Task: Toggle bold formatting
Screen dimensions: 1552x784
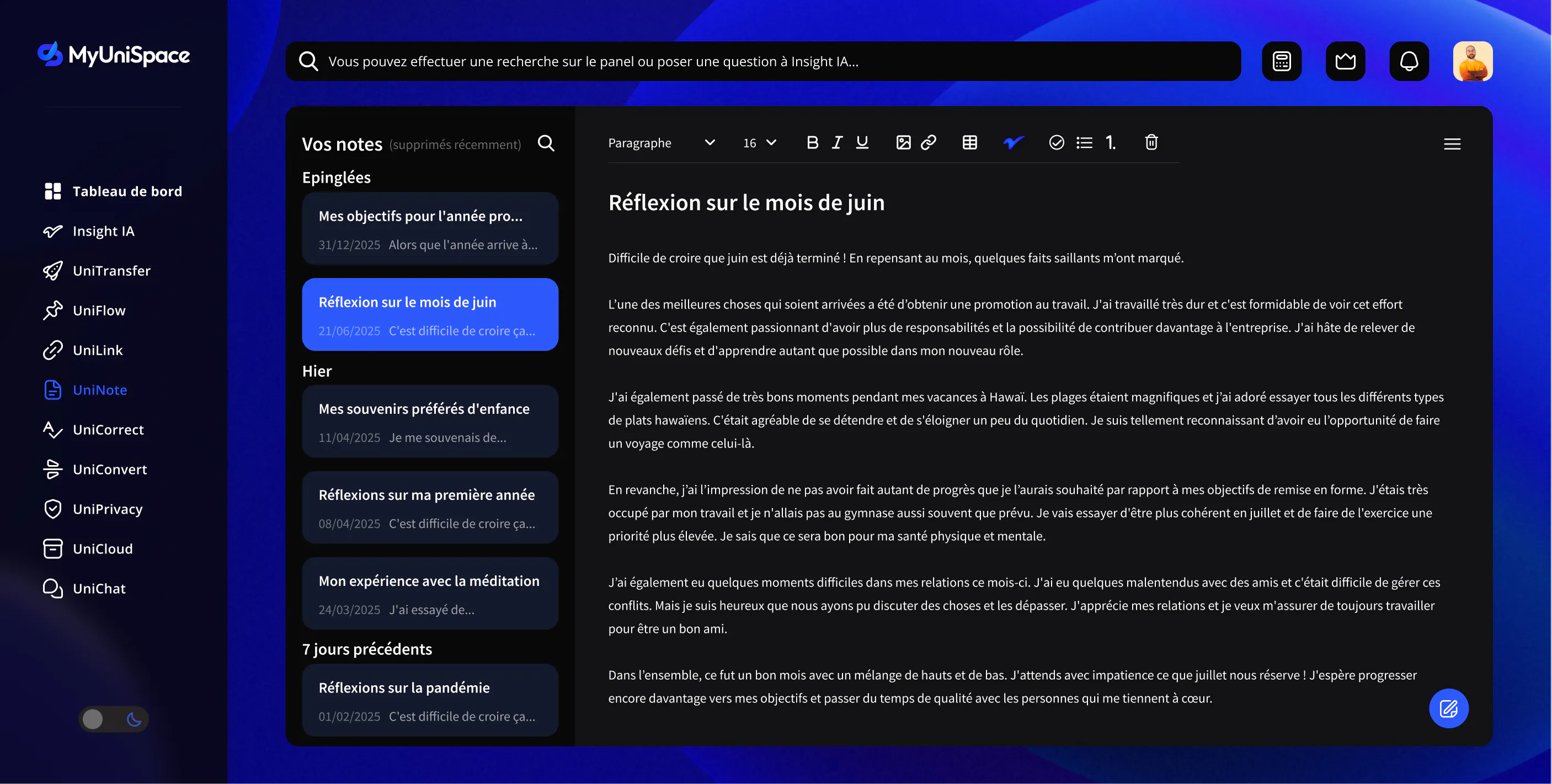Action: (812, 142)
